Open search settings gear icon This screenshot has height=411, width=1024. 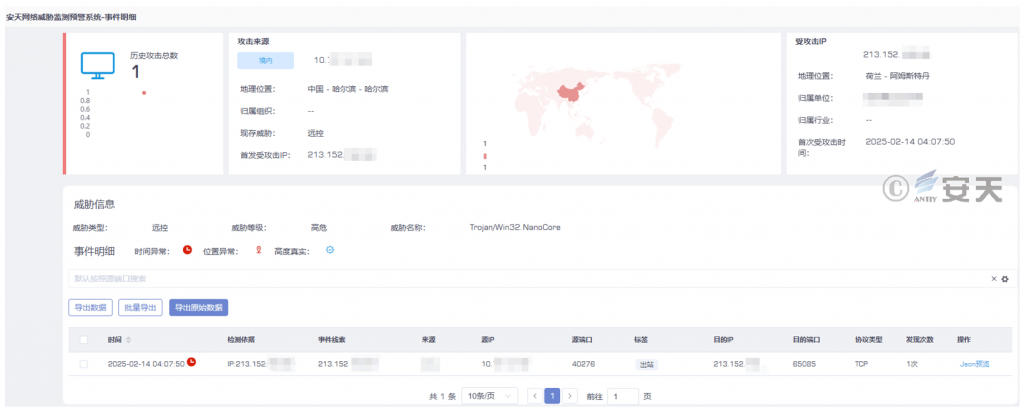coord(1005,278)
